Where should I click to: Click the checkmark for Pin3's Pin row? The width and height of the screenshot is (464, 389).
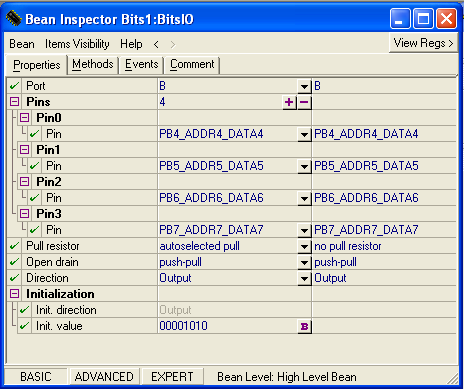pyautogui.click(x=34, y=230)
